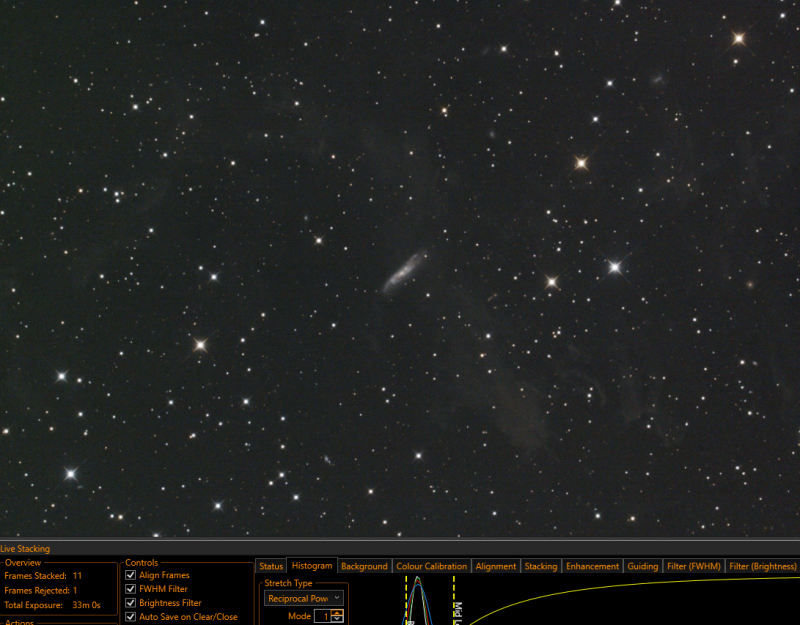Toggle the Brightness Filter checkbox

(131, 603)
